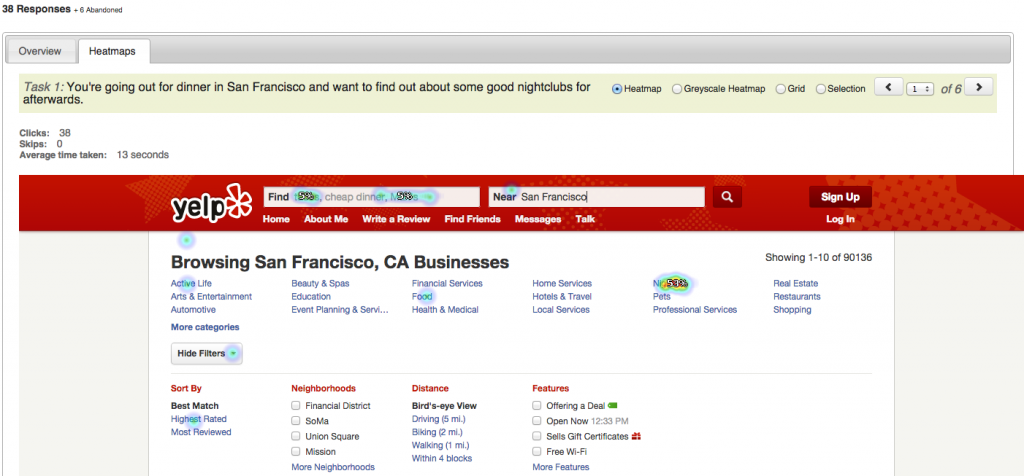Open the Shopping category
This screenshot has height=476, width=1024.
coord(792,309)
